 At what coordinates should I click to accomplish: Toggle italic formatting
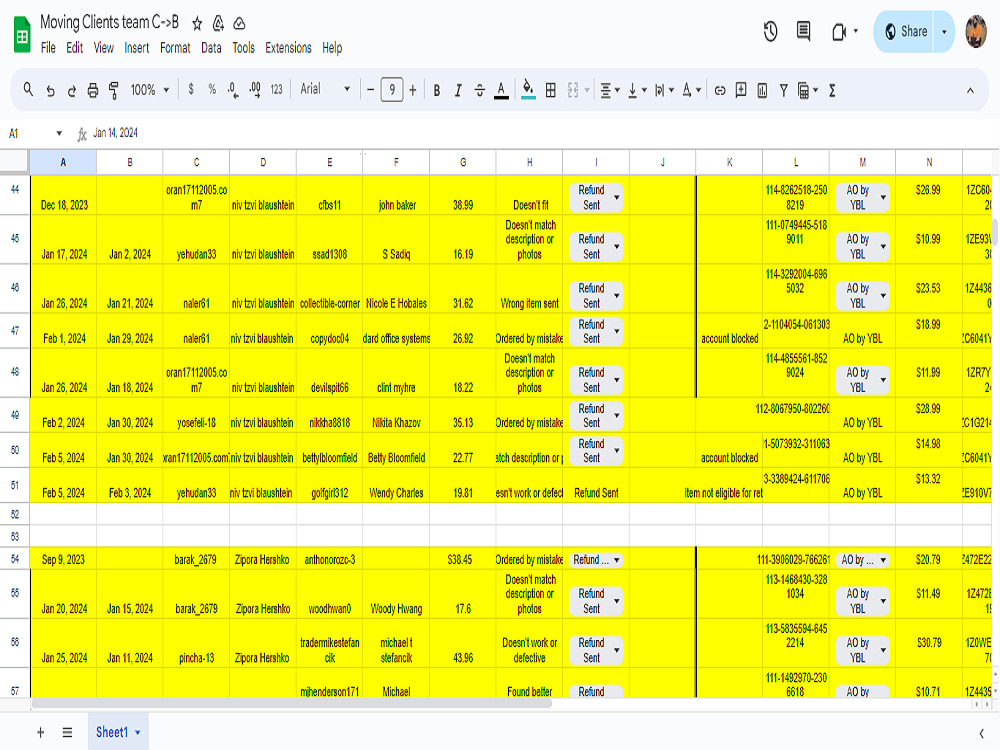point(458,91)
